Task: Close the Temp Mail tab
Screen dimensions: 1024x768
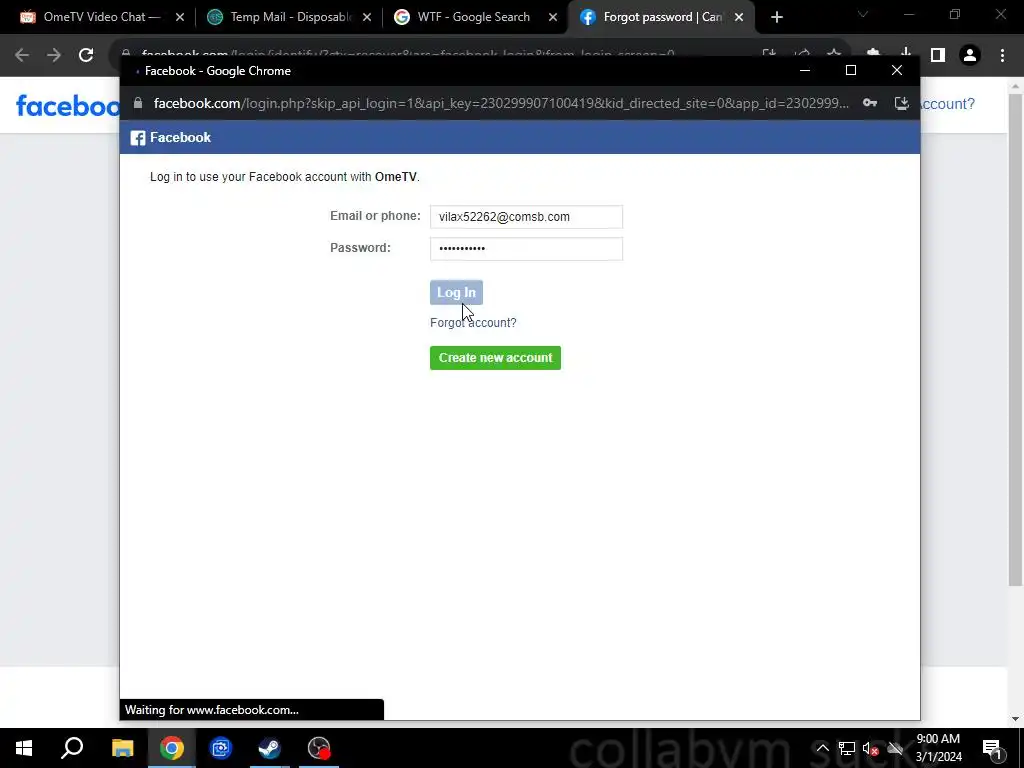Action: (367, 18)
